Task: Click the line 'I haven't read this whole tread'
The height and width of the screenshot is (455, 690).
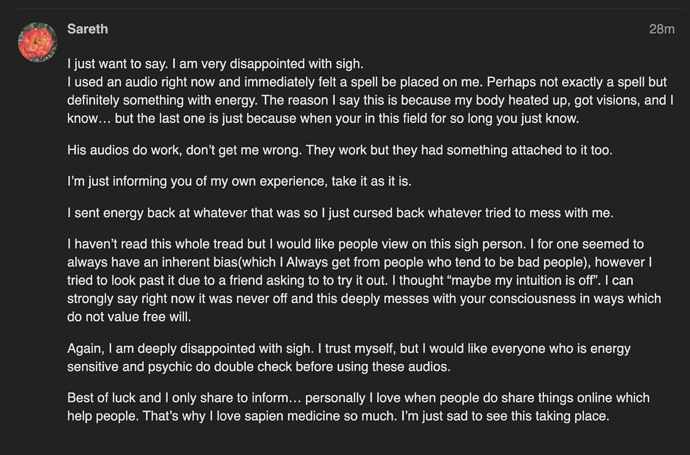Action: [355, 244]
